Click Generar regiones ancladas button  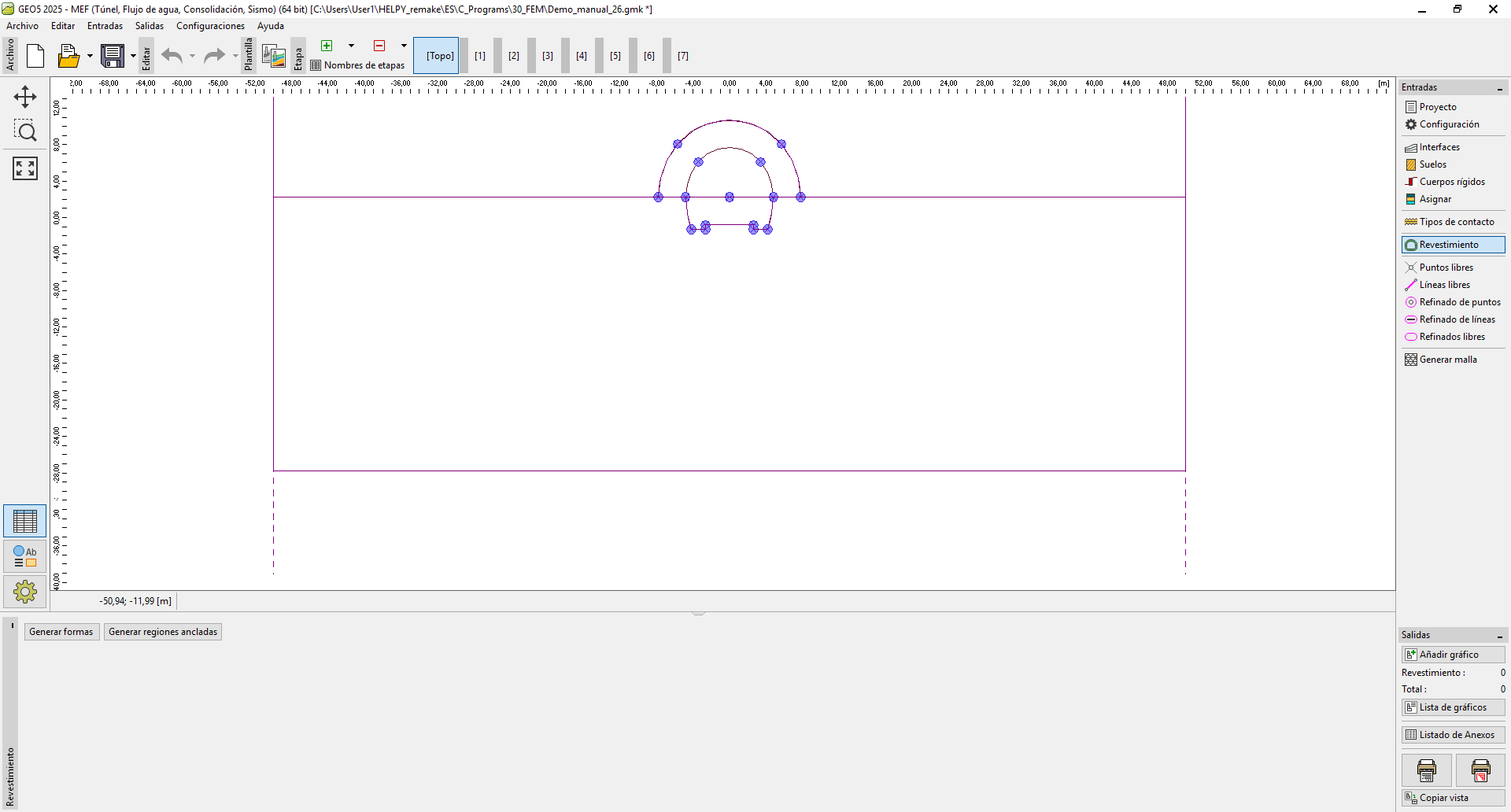pos(163,632)
